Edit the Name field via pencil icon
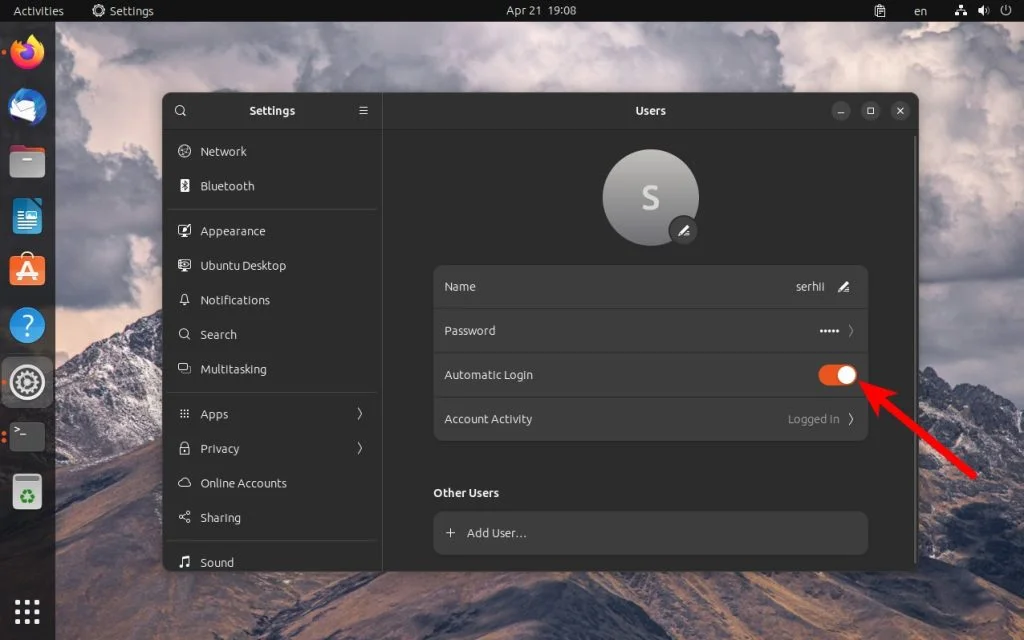1024x640 pixels. 843,286
